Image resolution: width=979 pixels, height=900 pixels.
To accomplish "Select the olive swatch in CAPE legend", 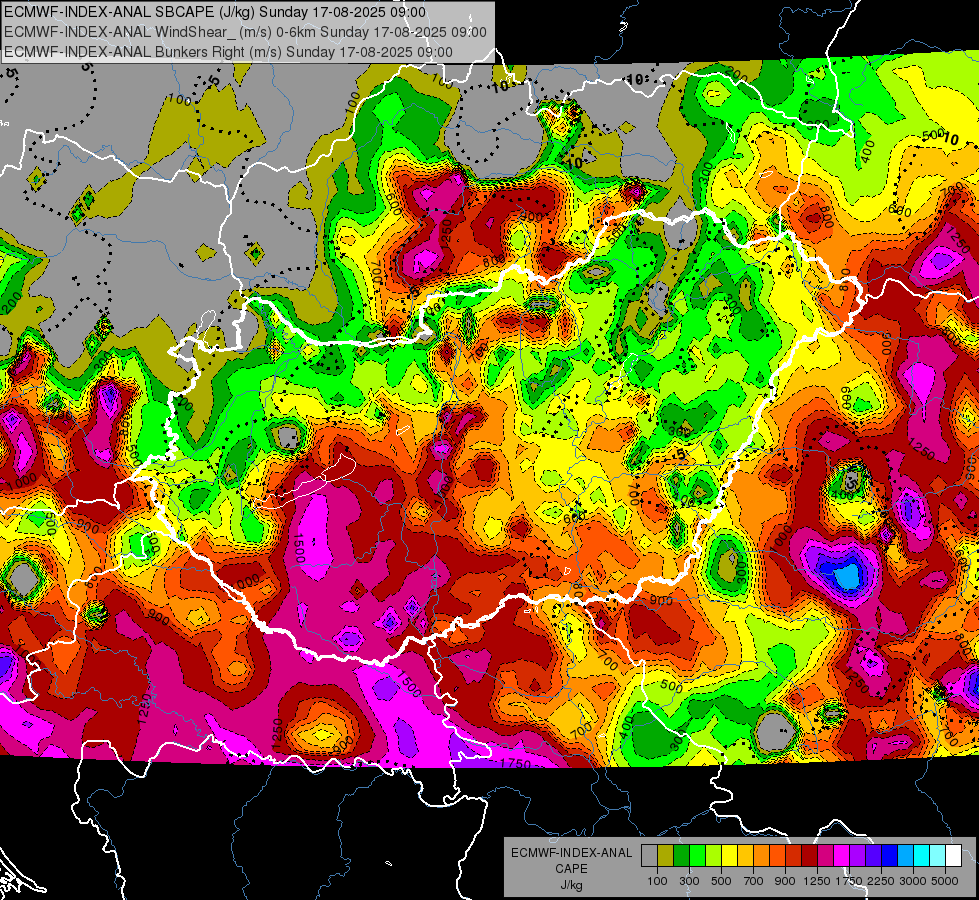I will pos(666,856).
